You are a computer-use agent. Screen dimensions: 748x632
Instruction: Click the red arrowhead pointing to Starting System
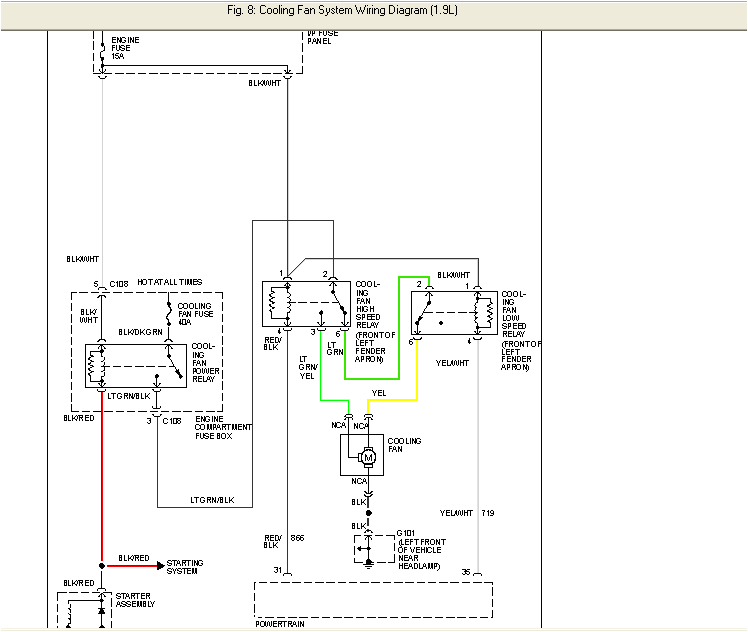point(158,565)
